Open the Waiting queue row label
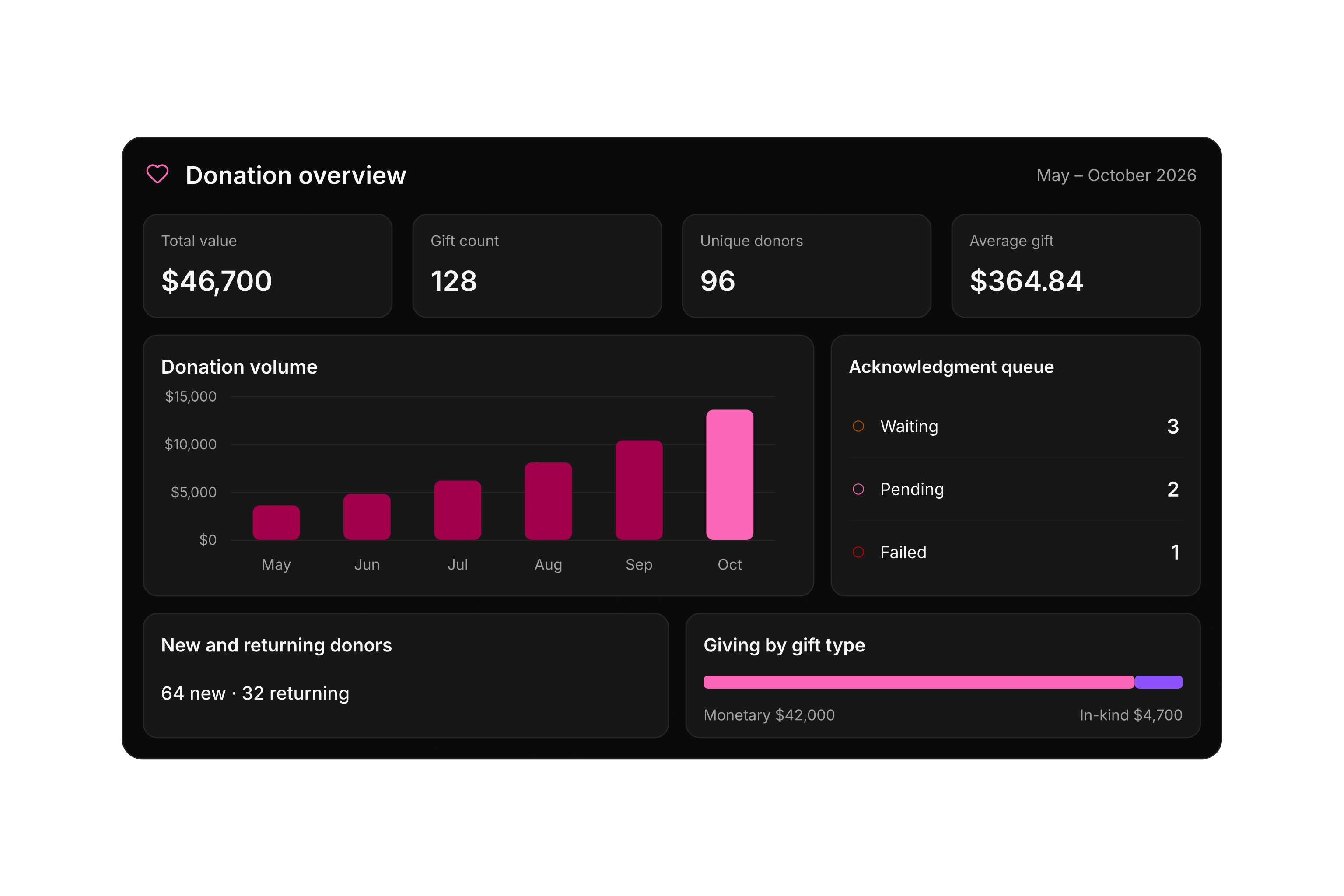 pos(909,426)
